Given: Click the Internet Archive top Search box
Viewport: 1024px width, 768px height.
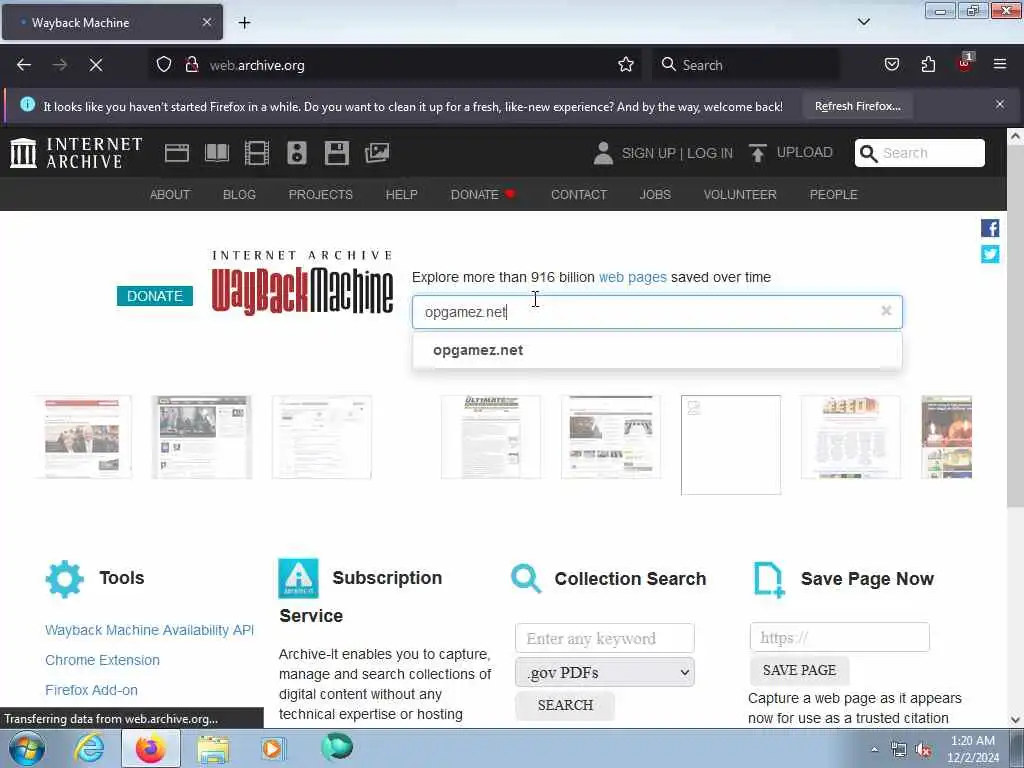Looking at the screenshot, I should point(920,153).
